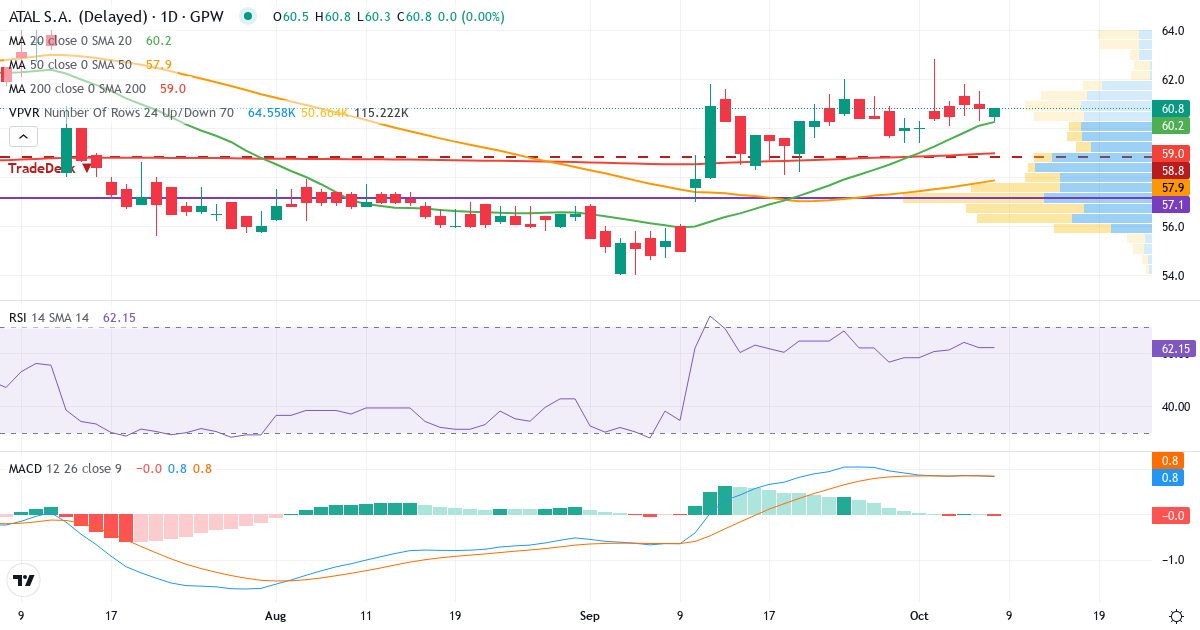Click the 115.222K VPVR total volume value
This screenshot has height=630, width=1200.
click(381, 113)
